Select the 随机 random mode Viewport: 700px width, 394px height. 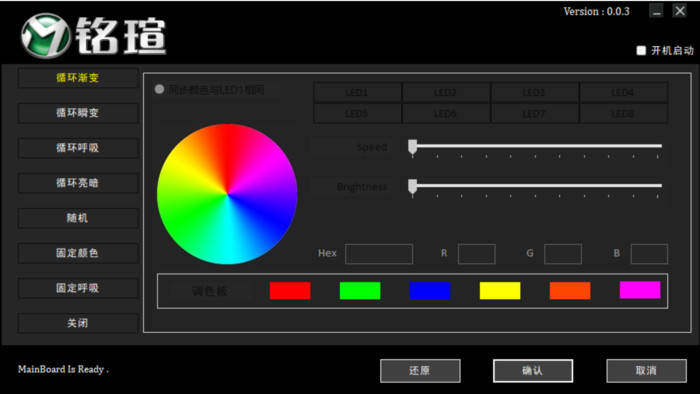coord(78,218)
